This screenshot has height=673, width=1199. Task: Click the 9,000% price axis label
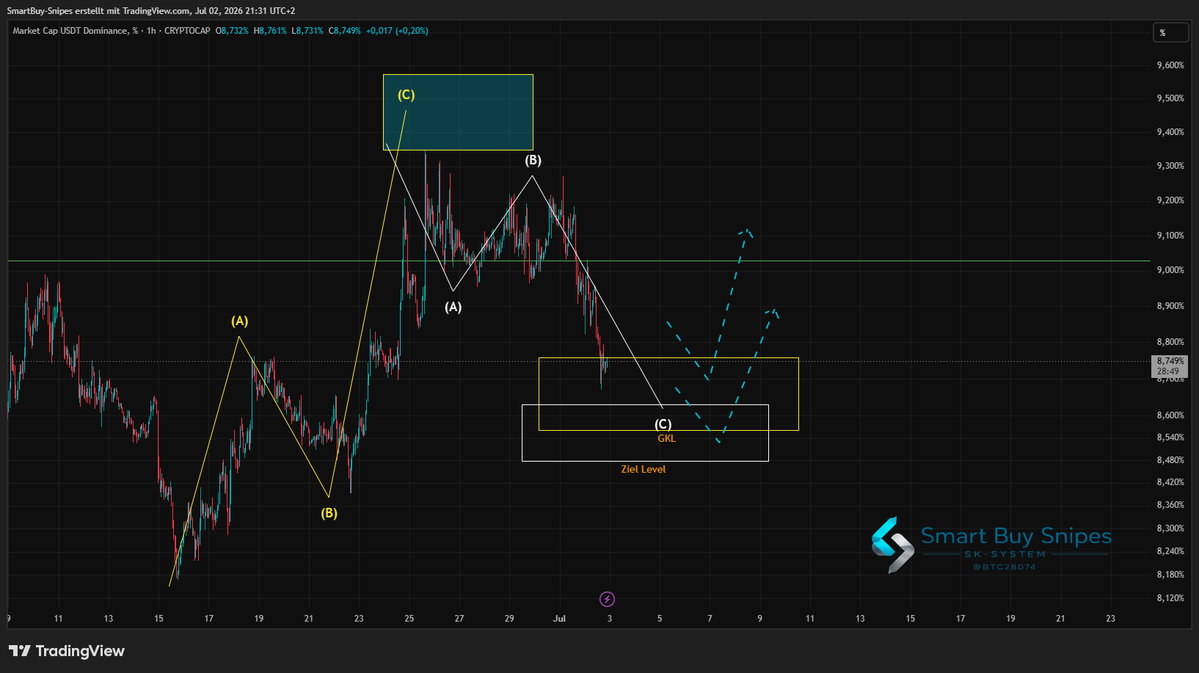tap(1170, 270)
